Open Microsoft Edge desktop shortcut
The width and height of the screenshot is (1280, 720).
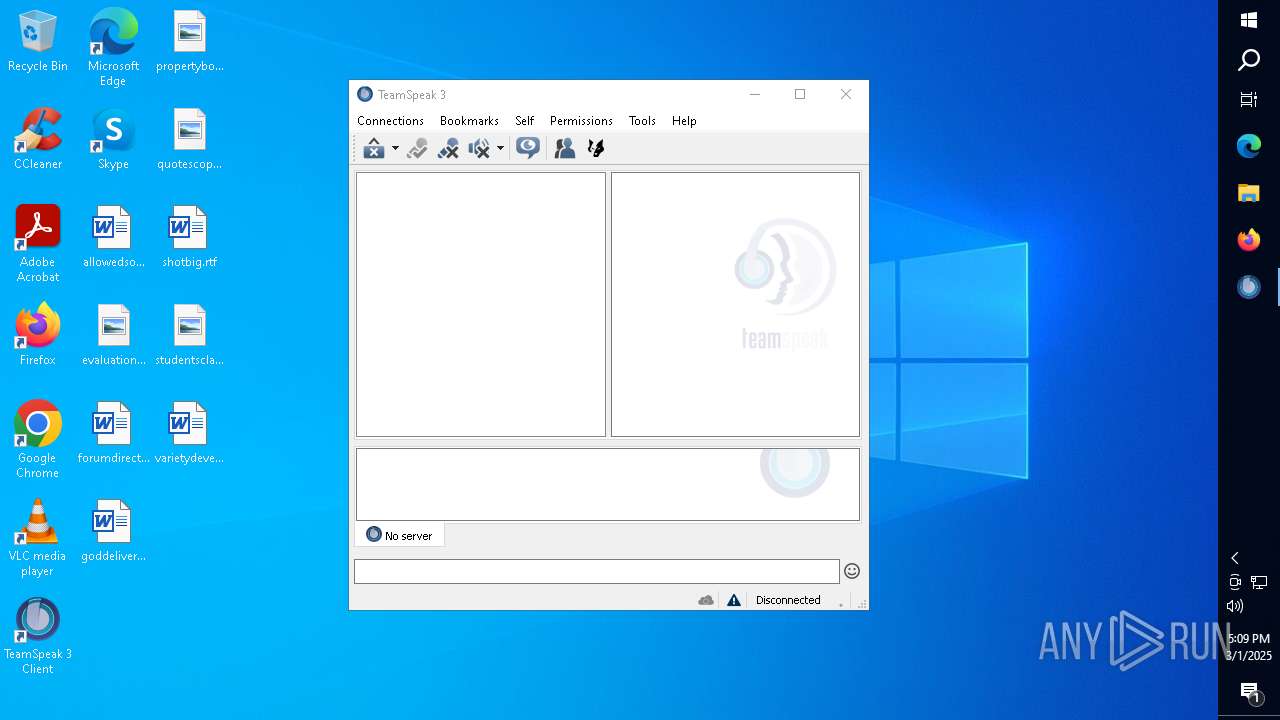[113, 47]
